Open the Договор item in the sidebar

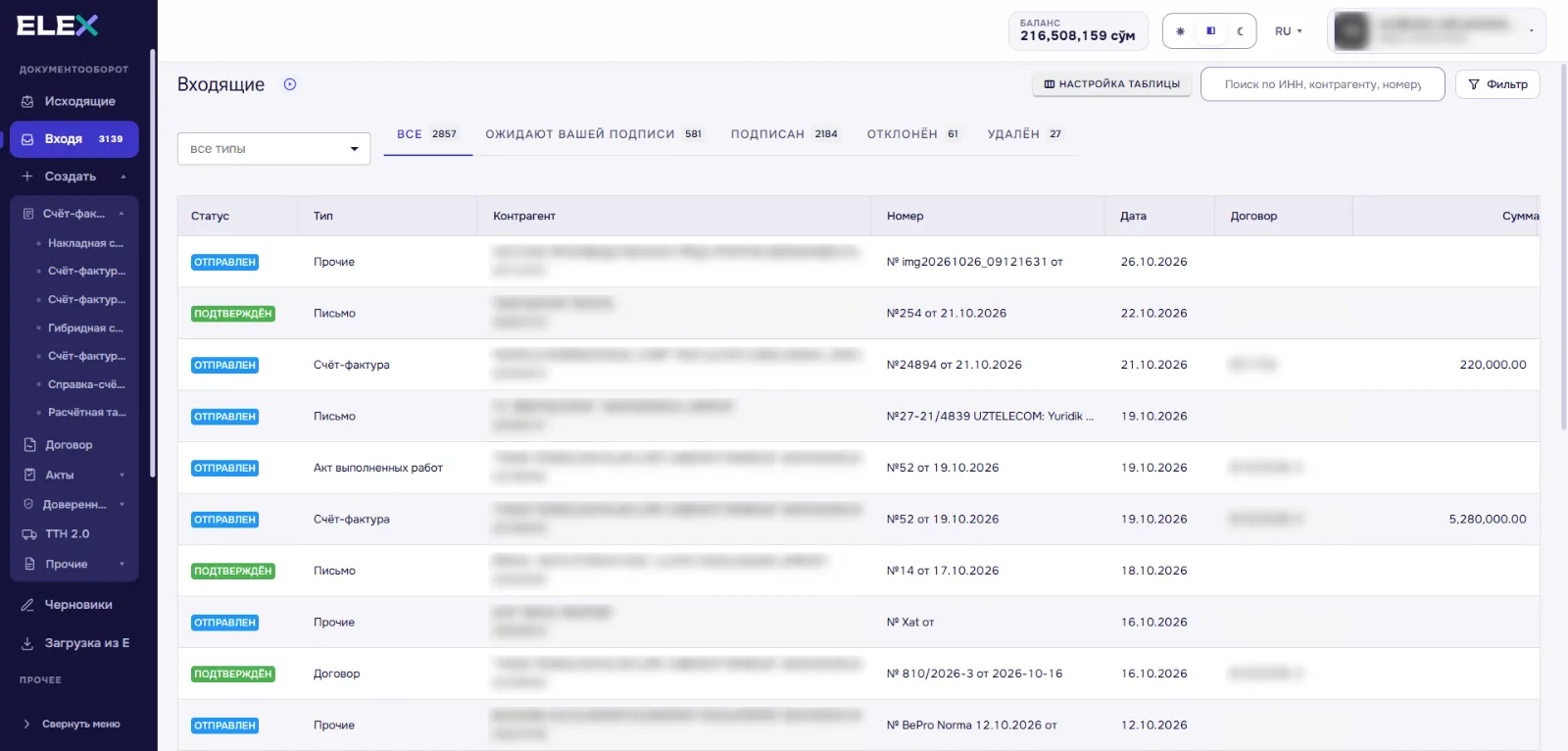69,445
